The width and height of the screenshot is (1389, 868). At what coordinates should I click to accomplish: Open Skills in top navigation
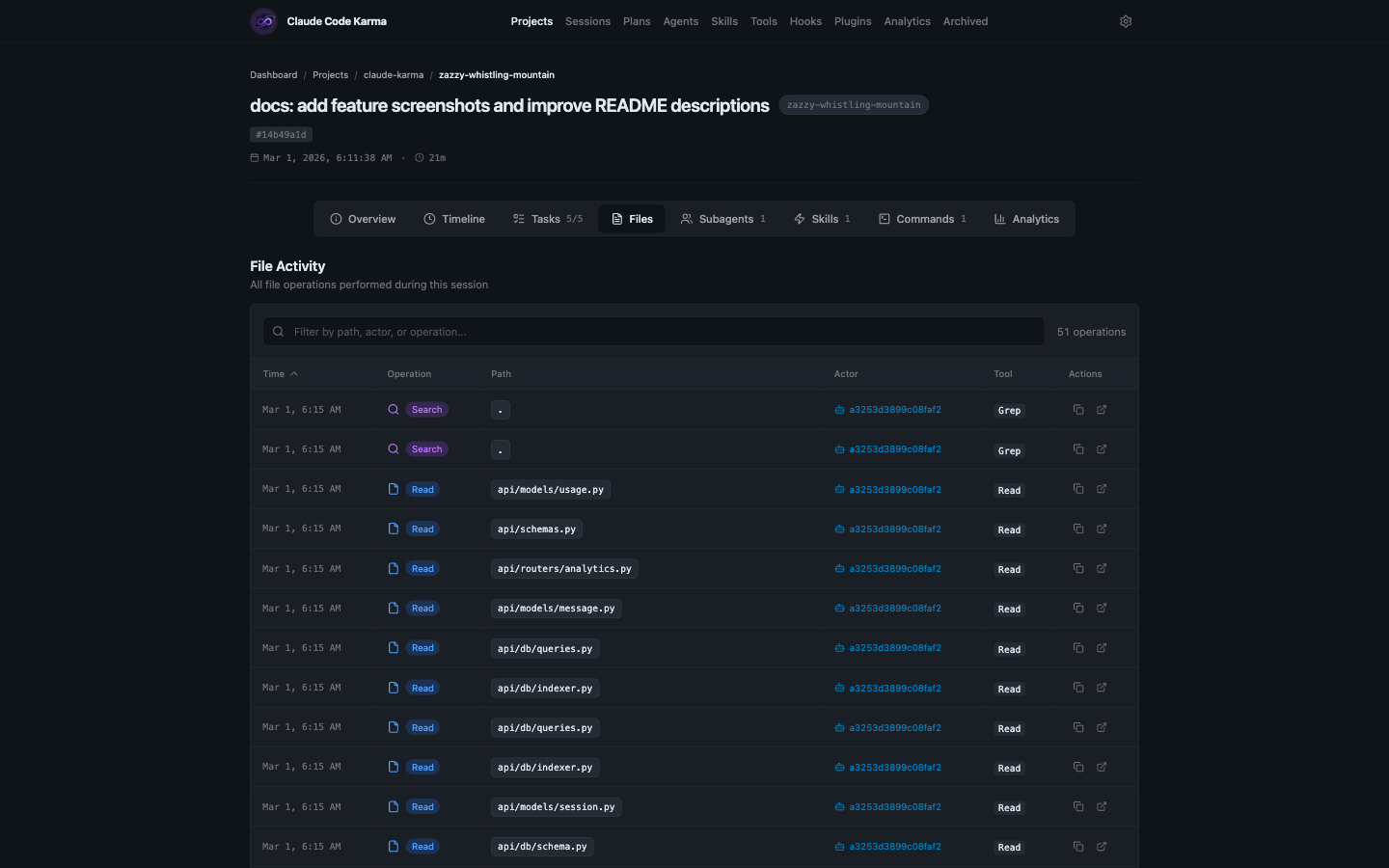[724, 21]
